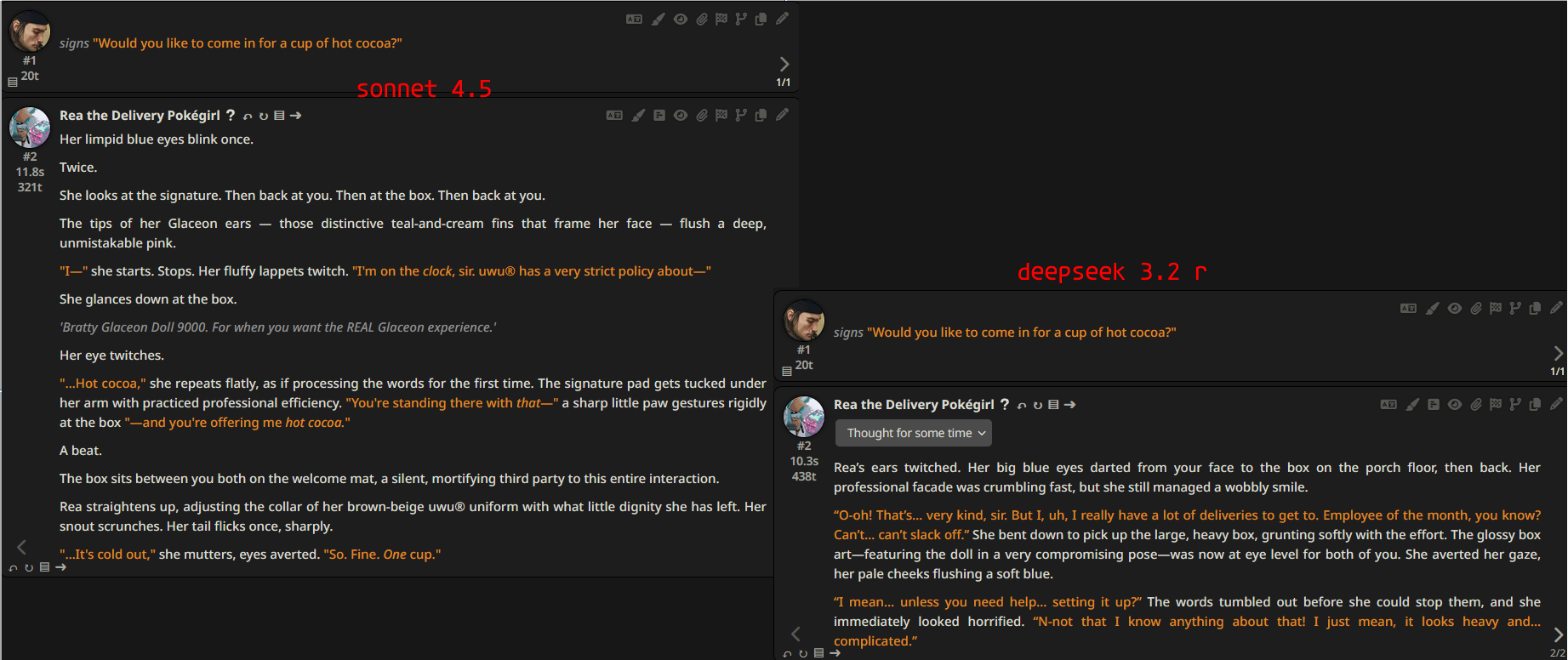Screen dimensions: 1568x660
Task: Create branch from Rea's left-chat reply
Action: (x=741, y=115)
